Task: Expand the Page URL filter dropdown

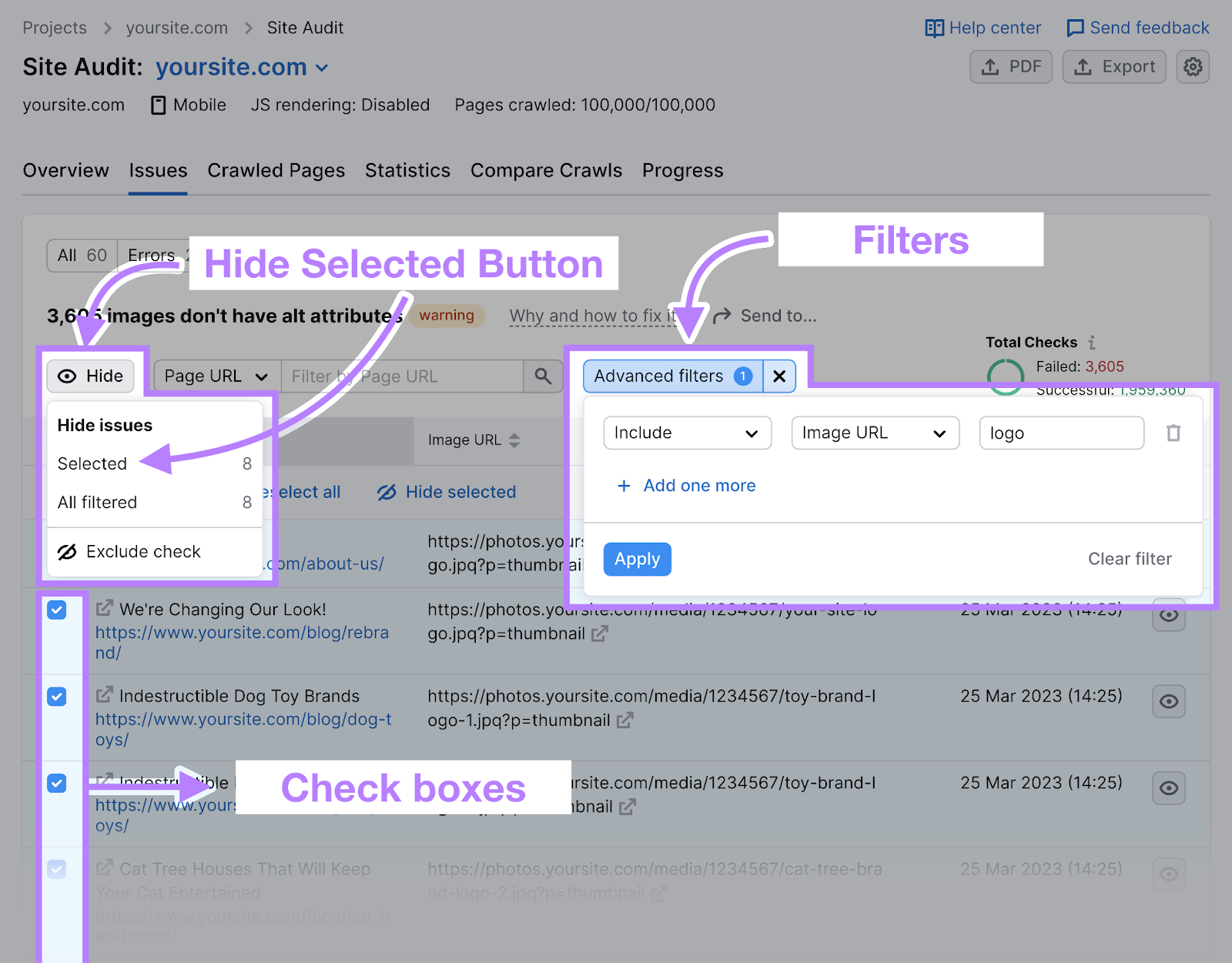Action: (217, 376)
